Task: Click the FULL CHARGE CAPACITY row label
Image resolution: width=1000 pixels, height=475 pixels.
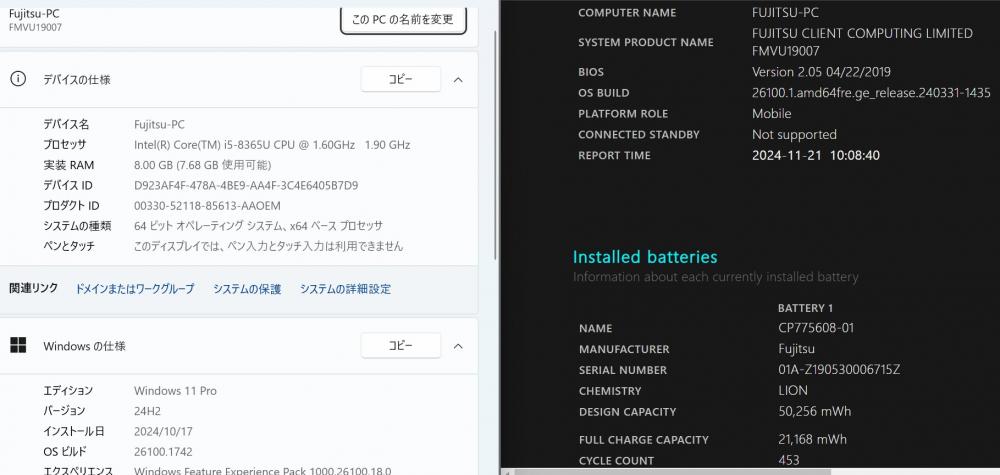Action: point(643,440)
